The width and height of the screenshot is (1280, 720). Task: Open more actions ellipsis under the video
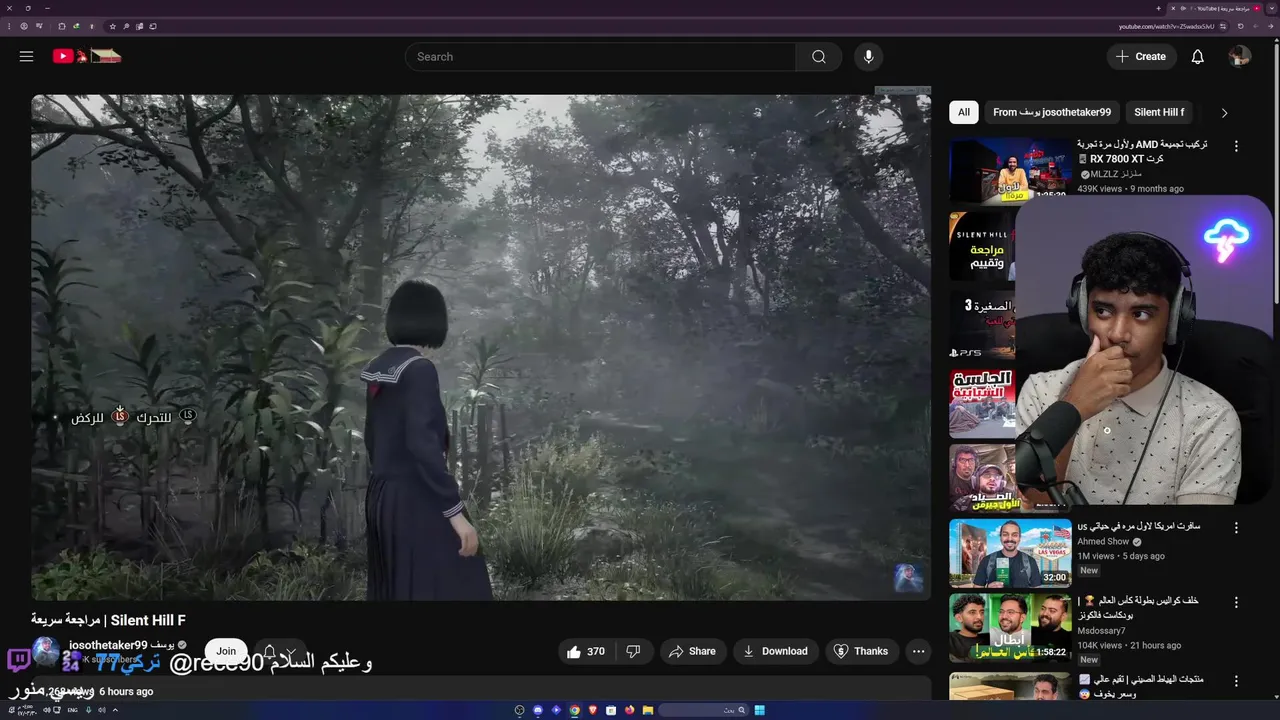[x=918, y=651]
